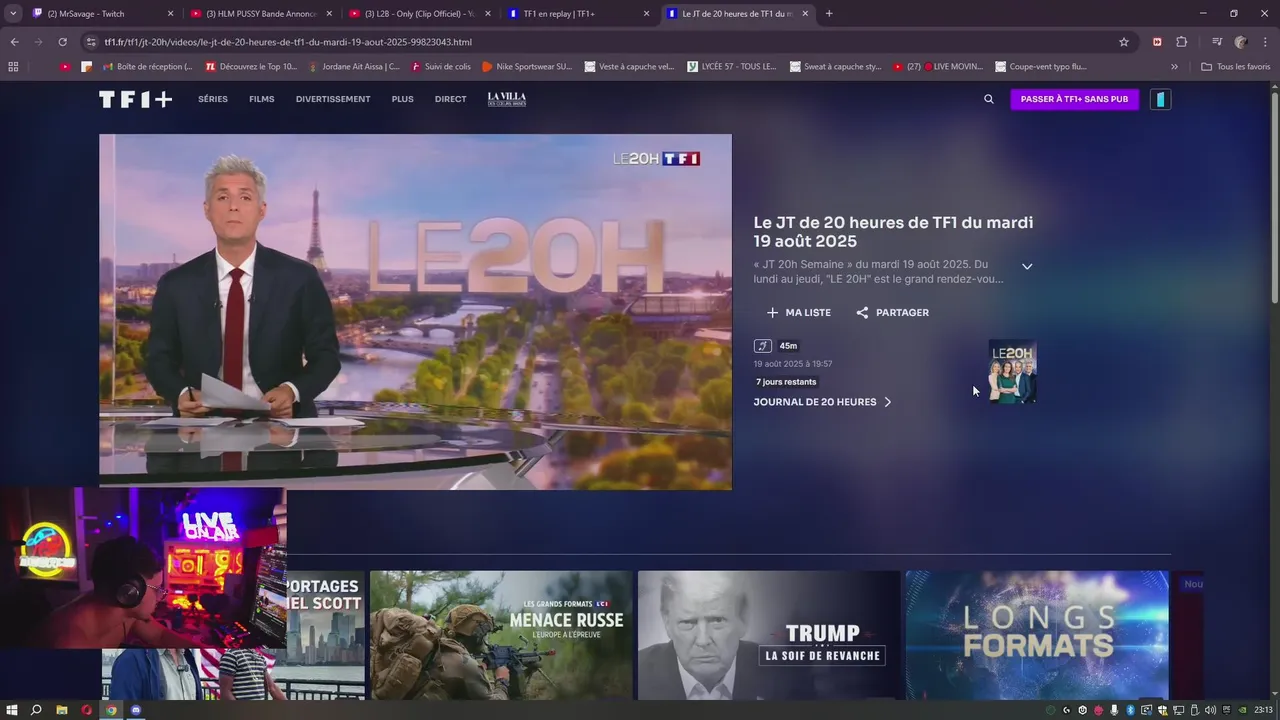Open the media control icon in Chrome toolbar
Viewport: 1280px width, 720px height.
coord(1217,42)
